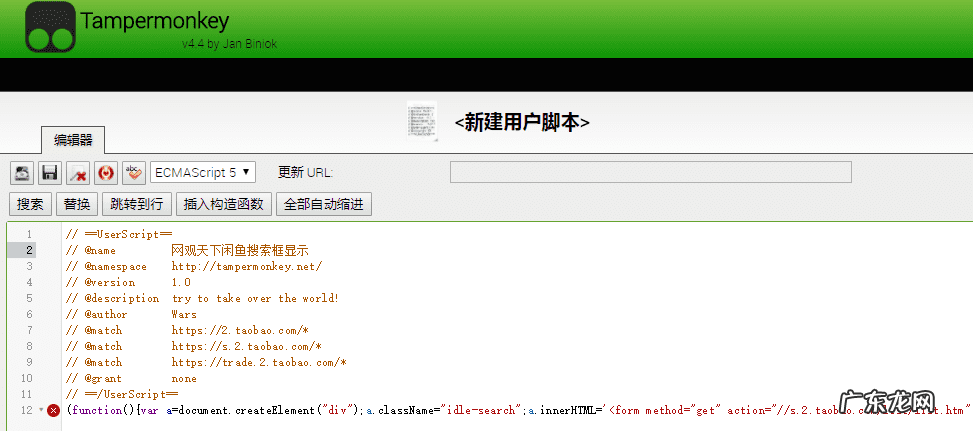Click the 全部自动缩进 button
This screenshot has height=431, width=973.
pos(323,205)
